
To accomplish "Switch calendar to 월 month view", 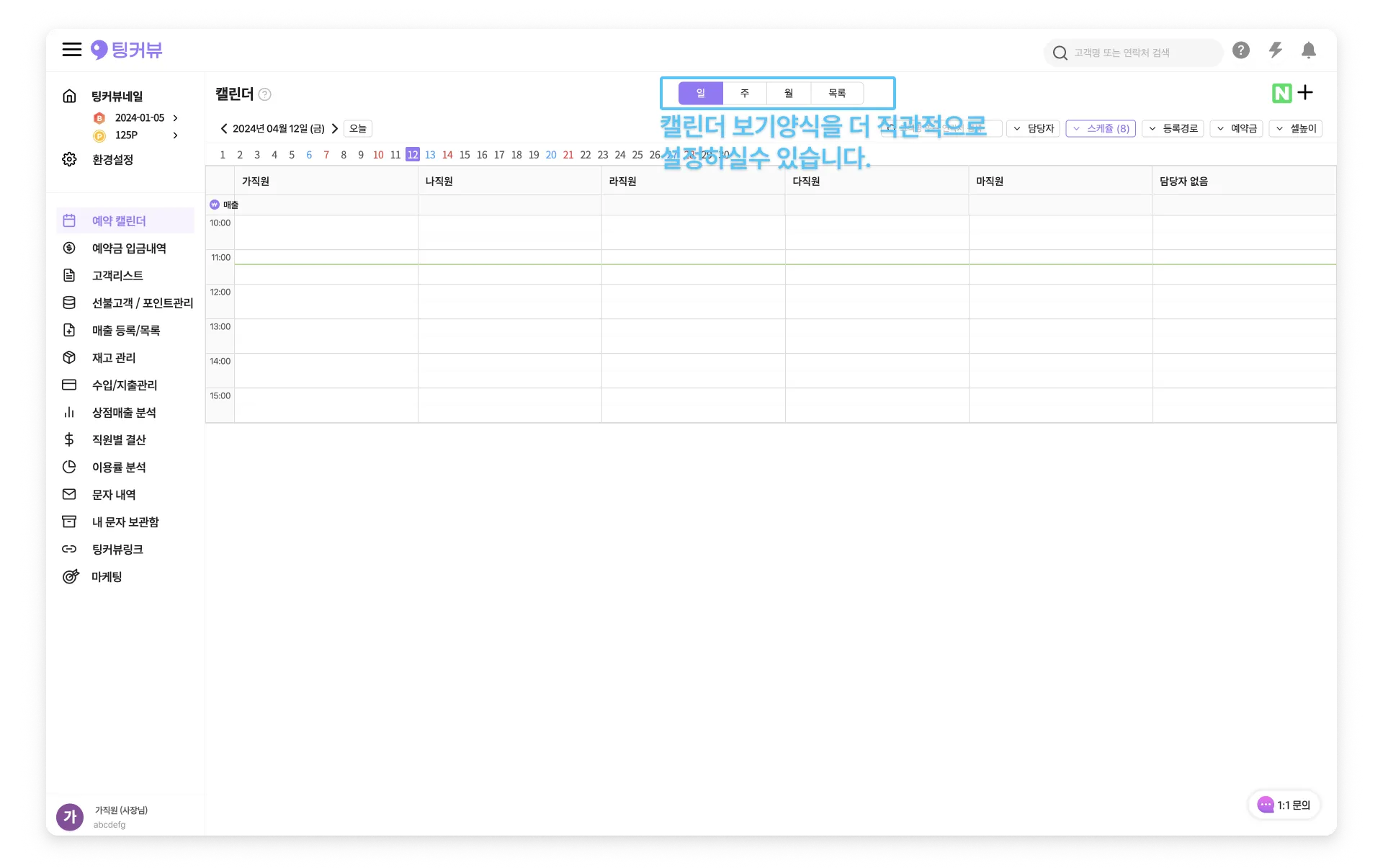I will click(789, 93).
